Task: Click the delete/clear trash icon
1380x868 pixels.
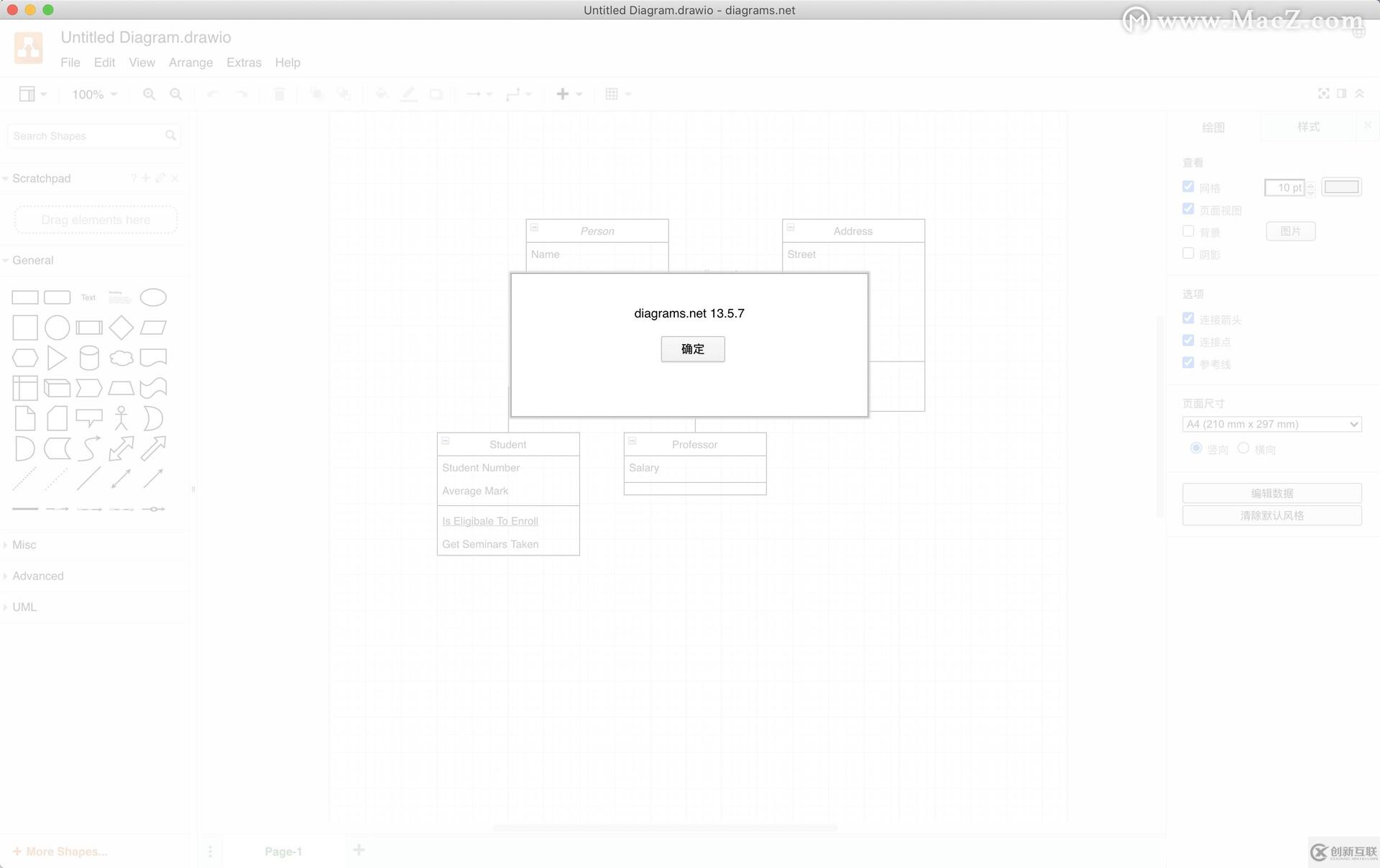Action: click(x=279, y=93)
